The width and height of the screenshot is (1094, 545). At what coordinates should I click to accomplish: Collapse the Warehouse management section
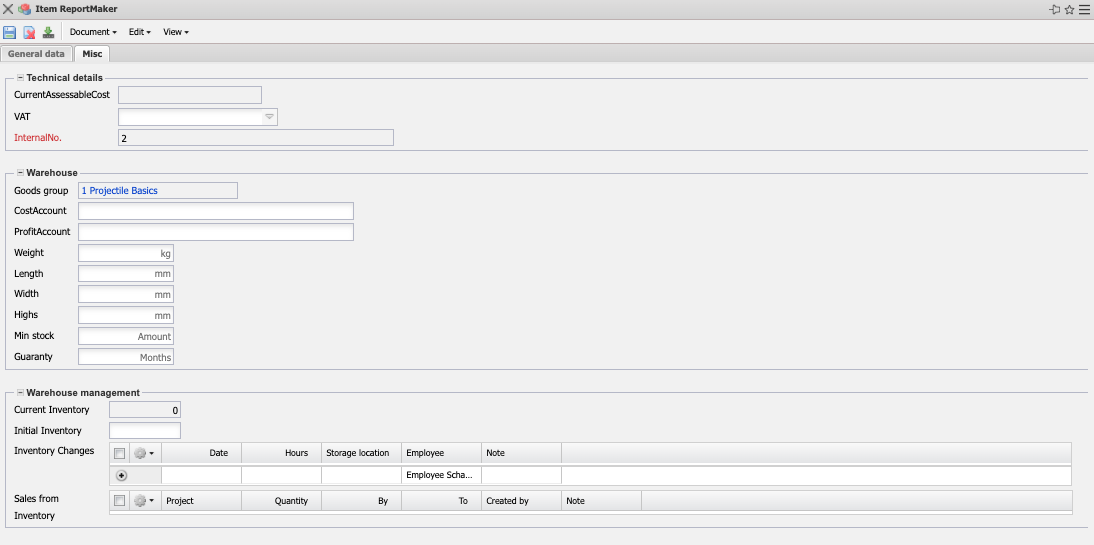pyautogui.click(x=20, y=393)
